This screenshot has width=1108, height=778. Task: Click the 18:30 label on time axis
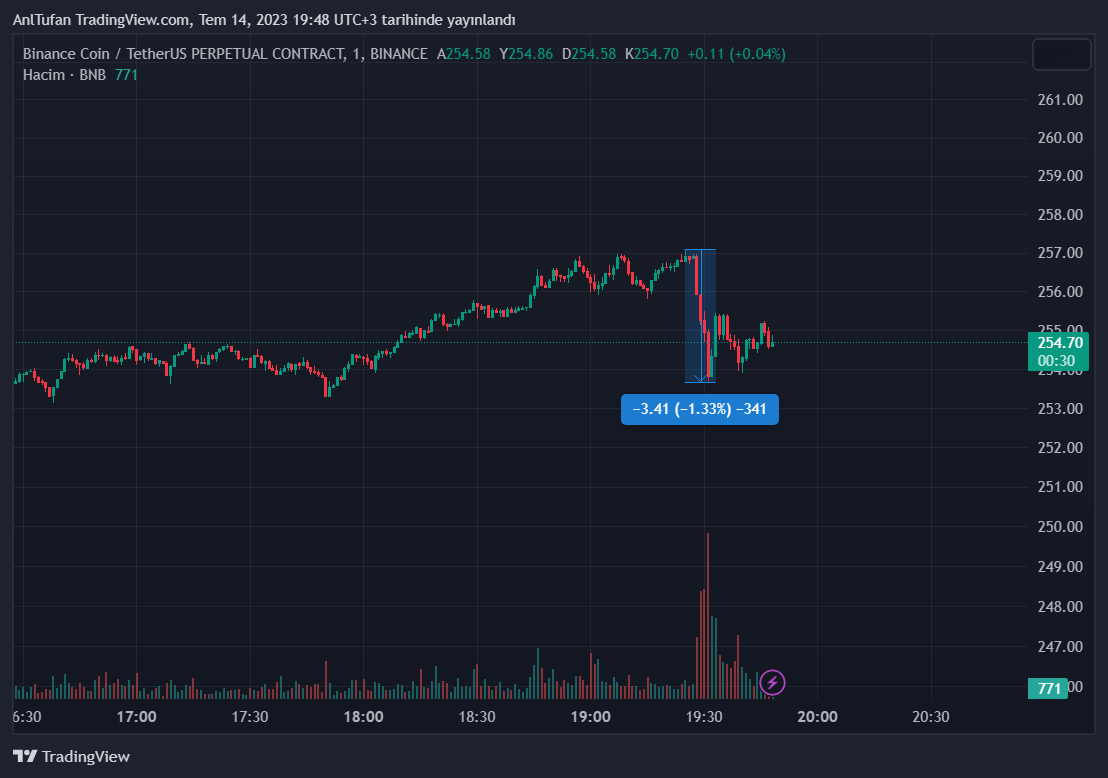[477, 716]
